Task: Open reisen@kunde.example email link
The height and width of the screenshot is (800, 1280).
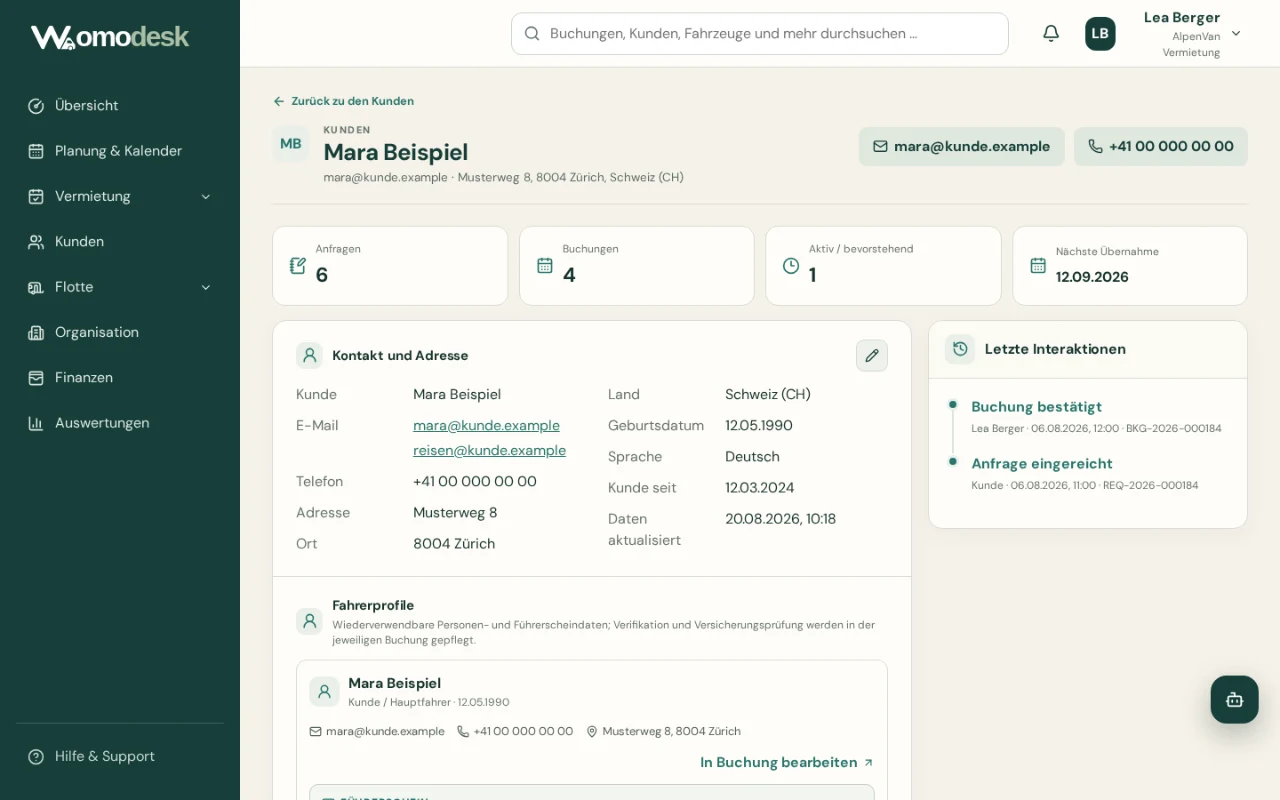Action: (489, 450)
